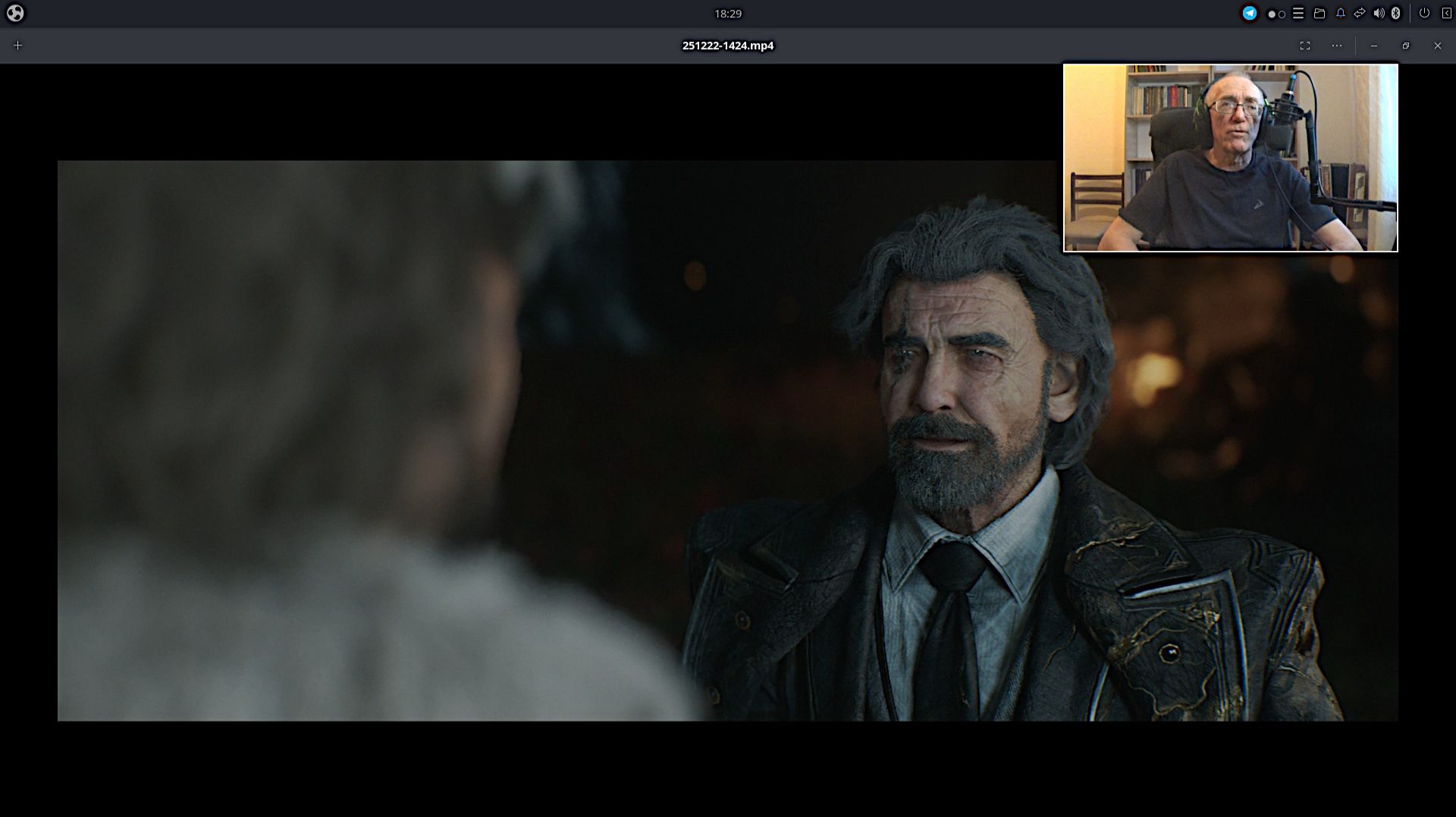Open the player's overflow menu with three dots
This screenshot has width=1456, height=817.
1336,45
